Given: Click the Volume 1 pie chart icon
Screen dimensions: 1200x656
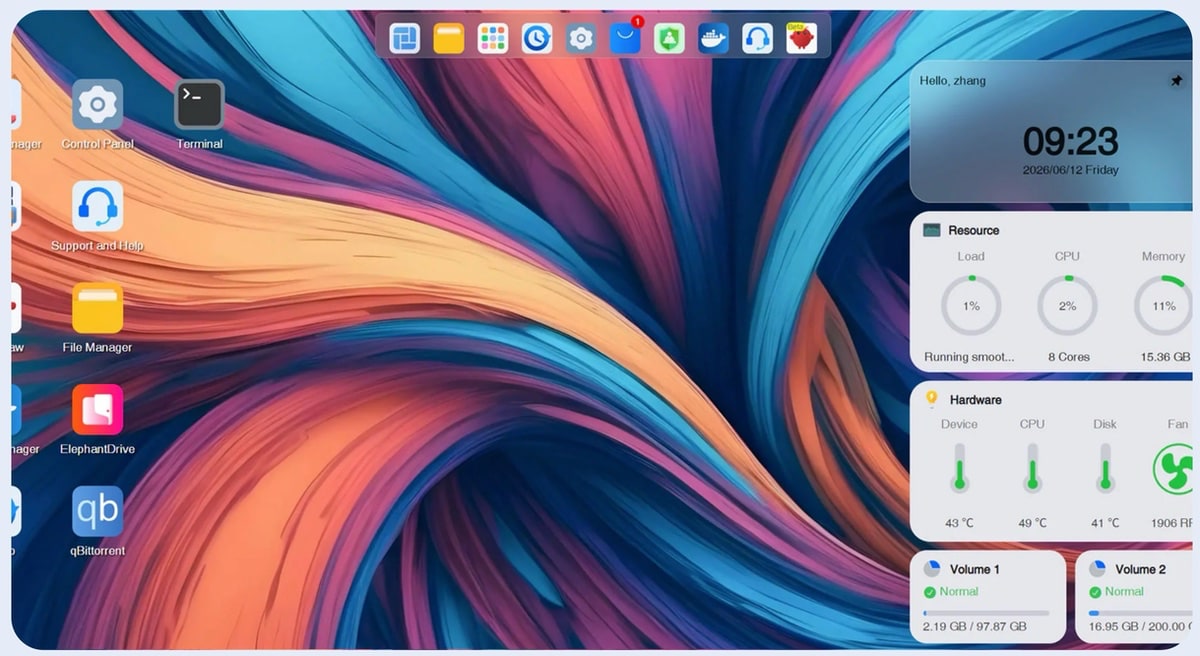Looking at the screenshot, I should pos(932,569).
